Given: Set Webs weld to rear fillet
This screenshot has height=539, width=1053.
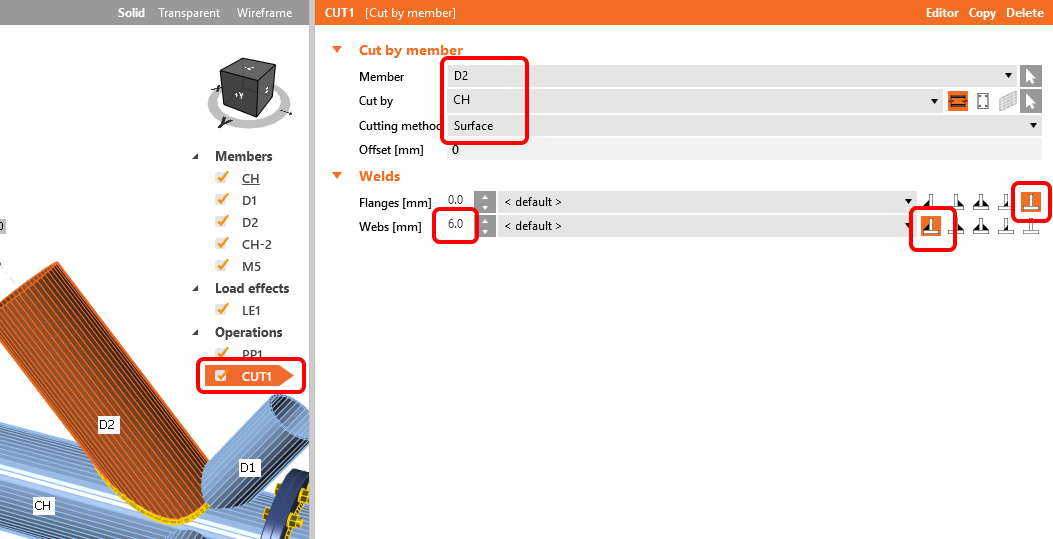Looking at the screenshot, I should [x=931, y=226].
